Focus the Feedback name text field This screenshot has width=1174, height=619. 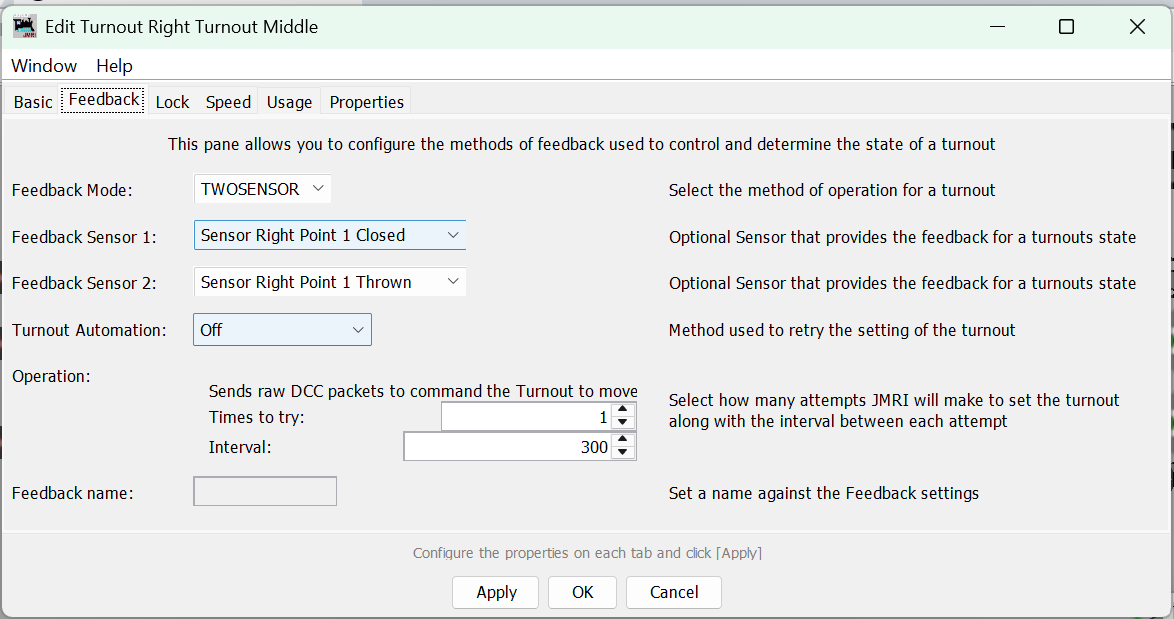(265, 492)
